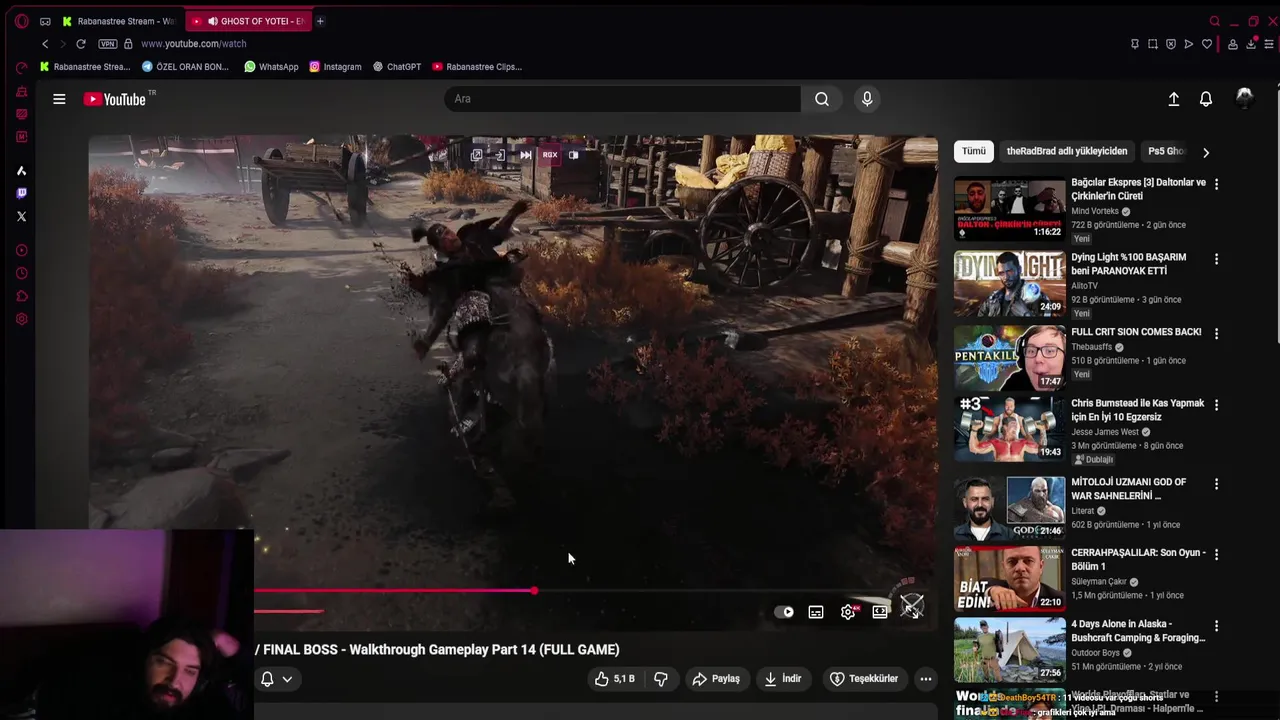Show more filter chips with the right chevron
This screenshot has width=1280, height=720.
[1206, 152]
